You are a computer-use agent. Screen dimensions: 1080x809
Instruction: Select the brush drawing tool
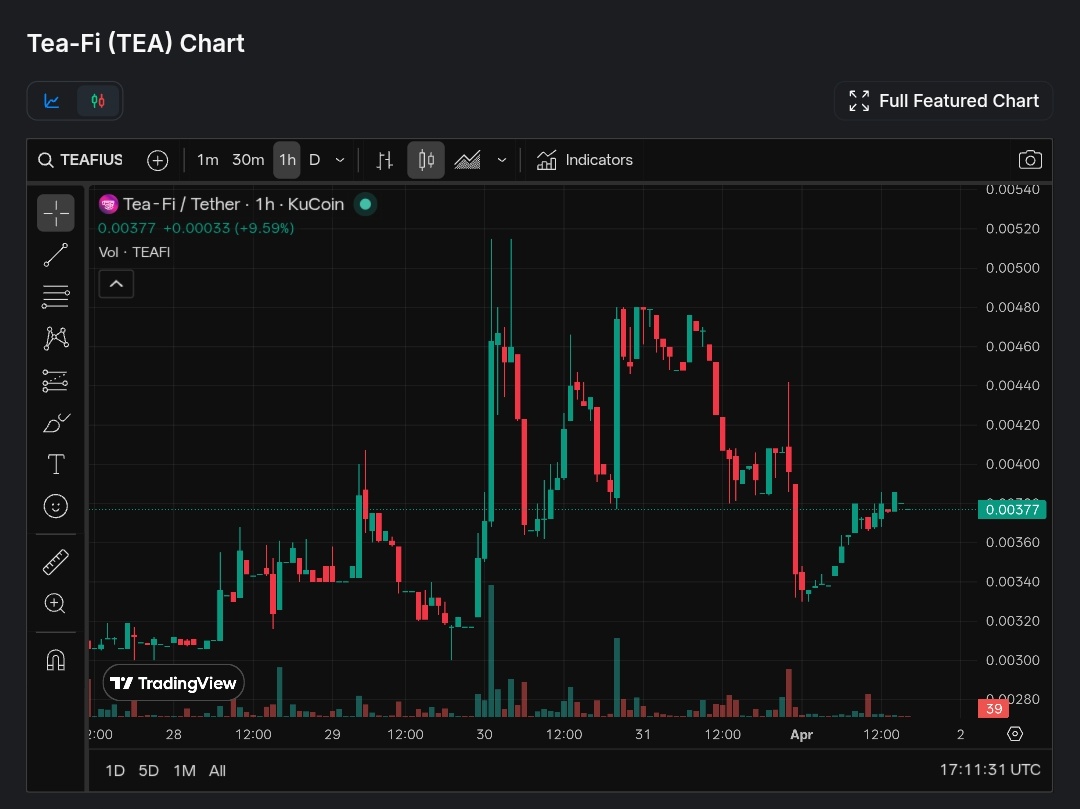pos(56,423)
